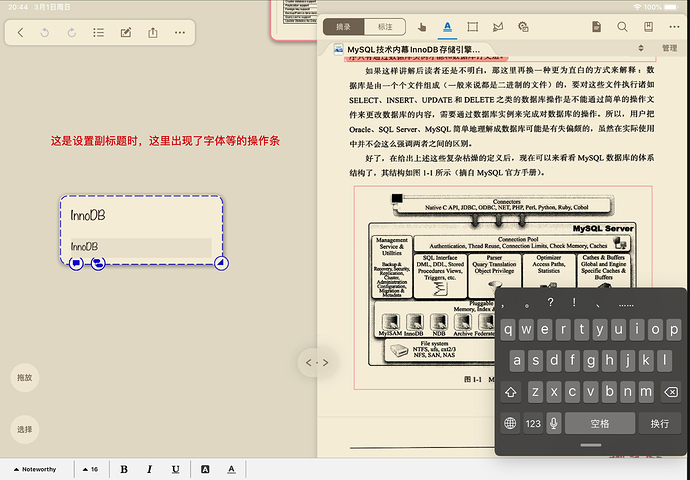Tap the question mark punctuation key
The image size is (690, 480).
pyautogui.click(x=550, y=303)
